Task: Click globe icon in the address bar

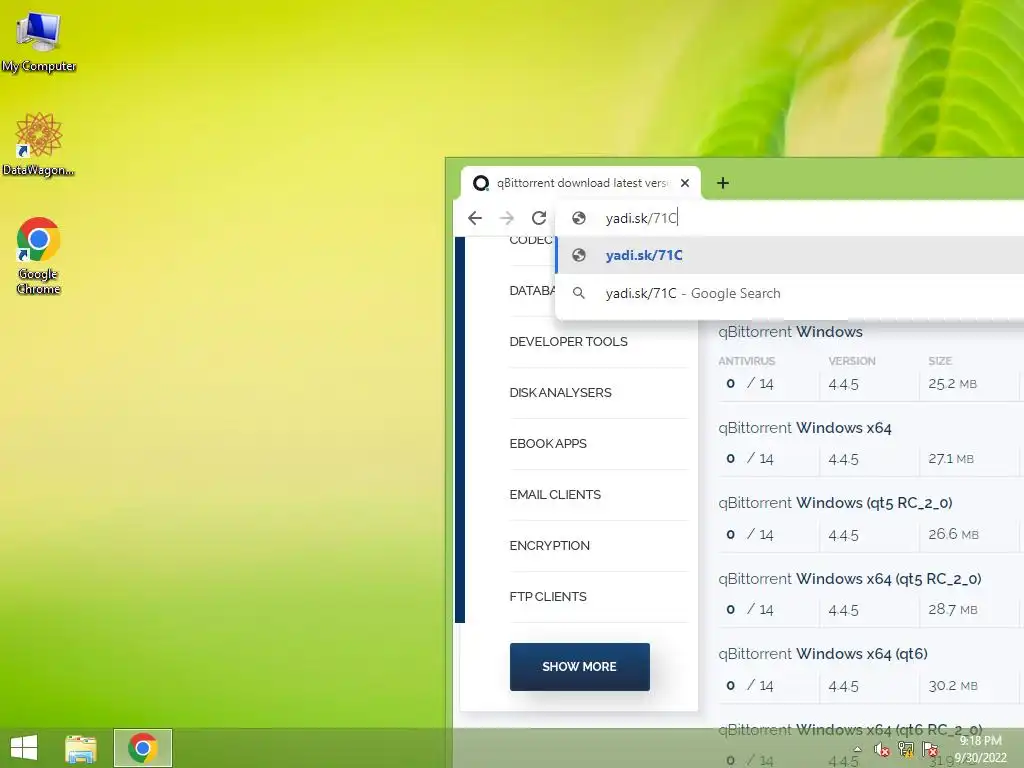Action: (579, 218)
